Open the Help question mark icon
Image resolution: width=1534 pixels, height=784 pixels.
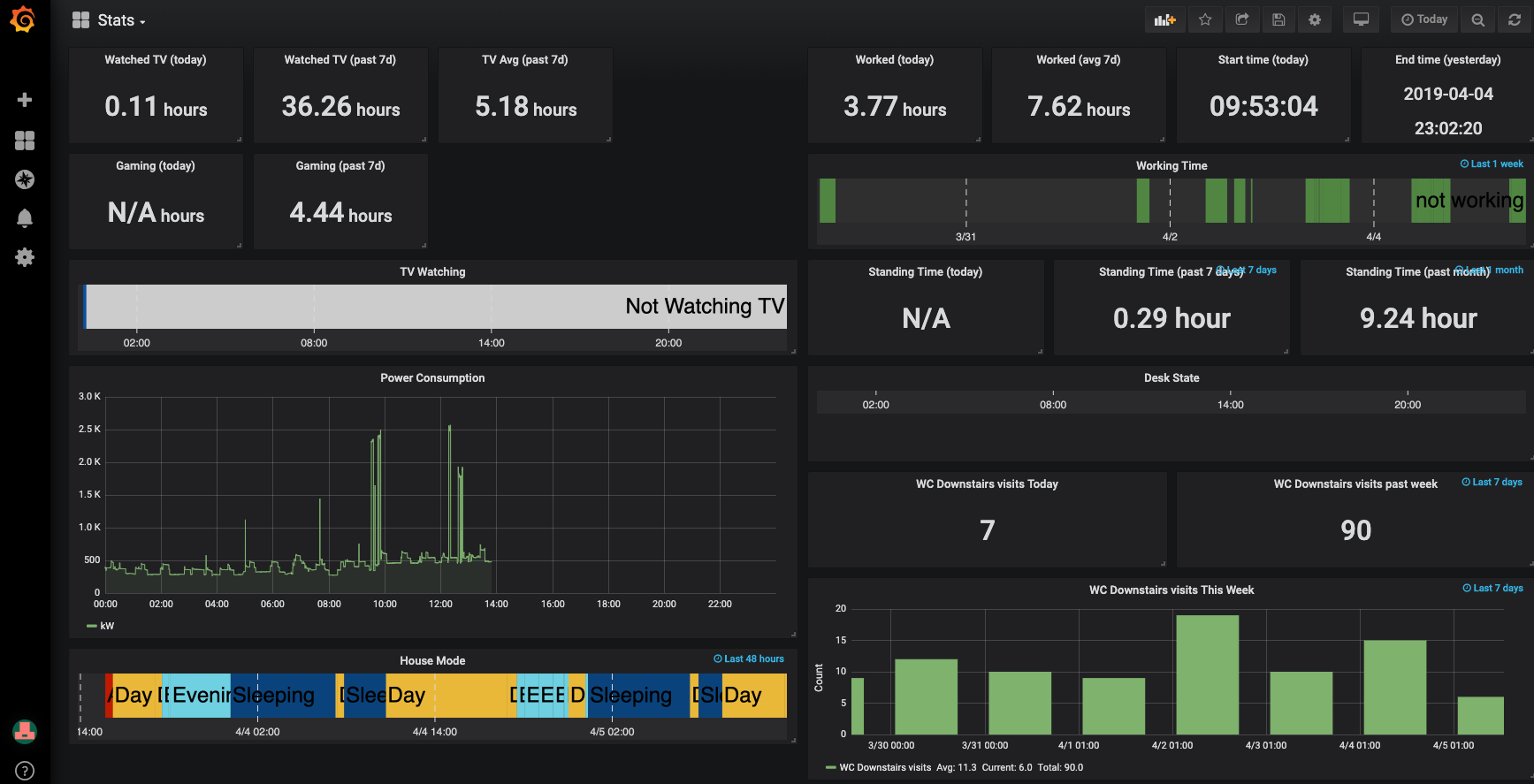point(25,771)
